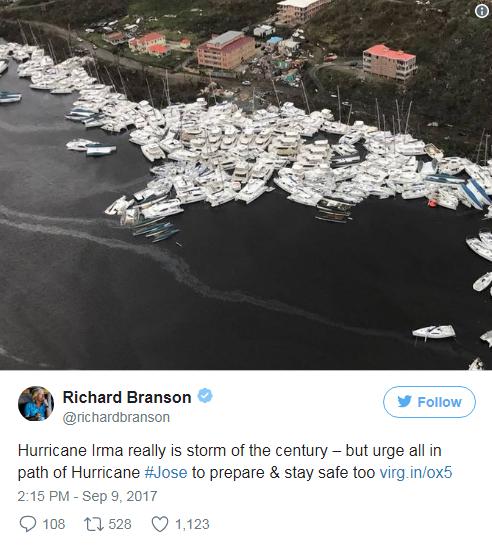Click the 108 replies count
Viewport: 492px width, 545px height.
coord(54,524)
